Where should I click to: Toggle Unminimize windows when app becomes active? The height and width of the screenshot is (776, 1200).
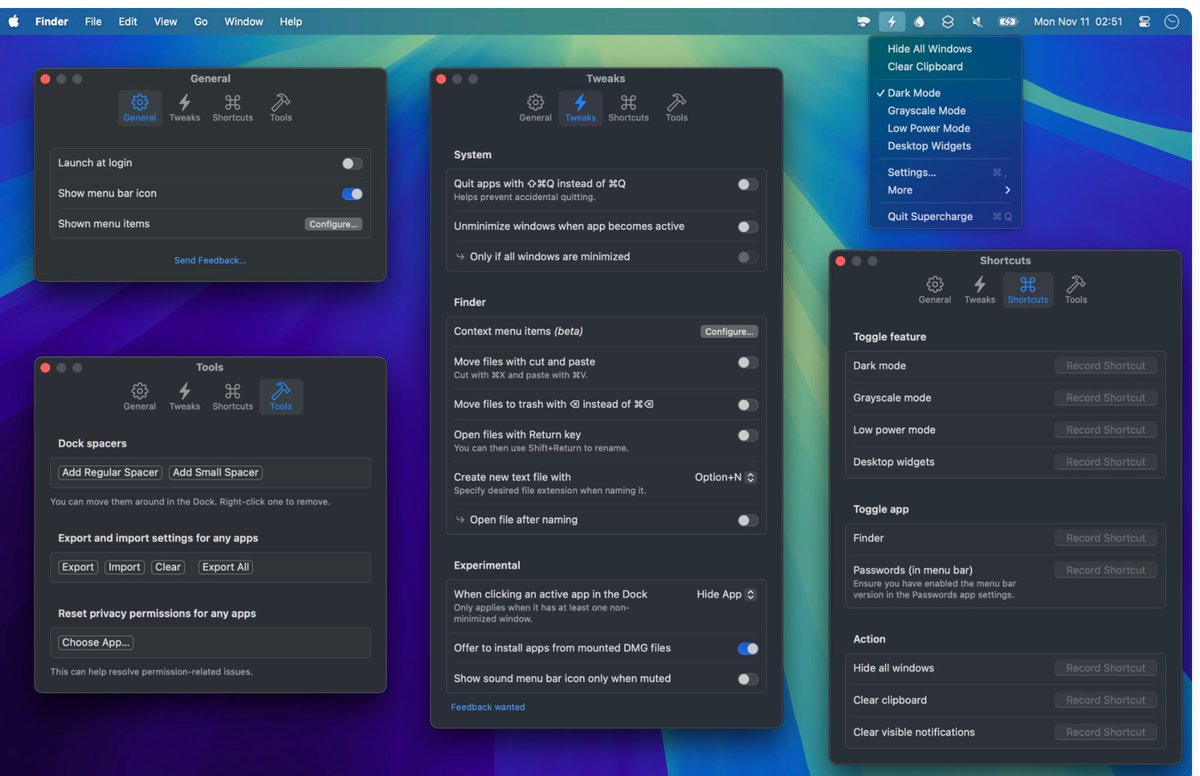(748, 227)
